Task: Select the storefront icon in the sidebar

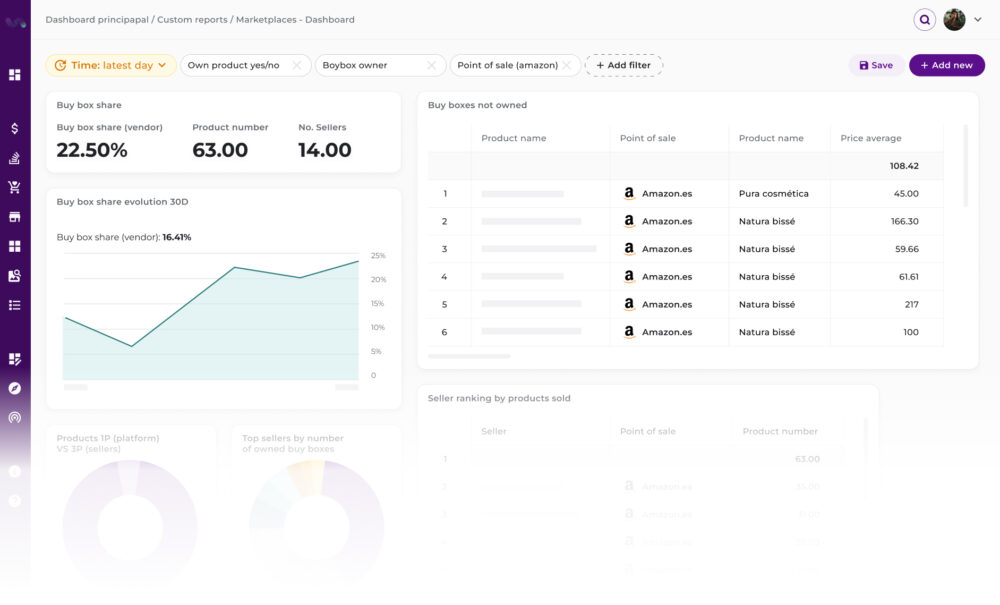Action: point(15,217)
